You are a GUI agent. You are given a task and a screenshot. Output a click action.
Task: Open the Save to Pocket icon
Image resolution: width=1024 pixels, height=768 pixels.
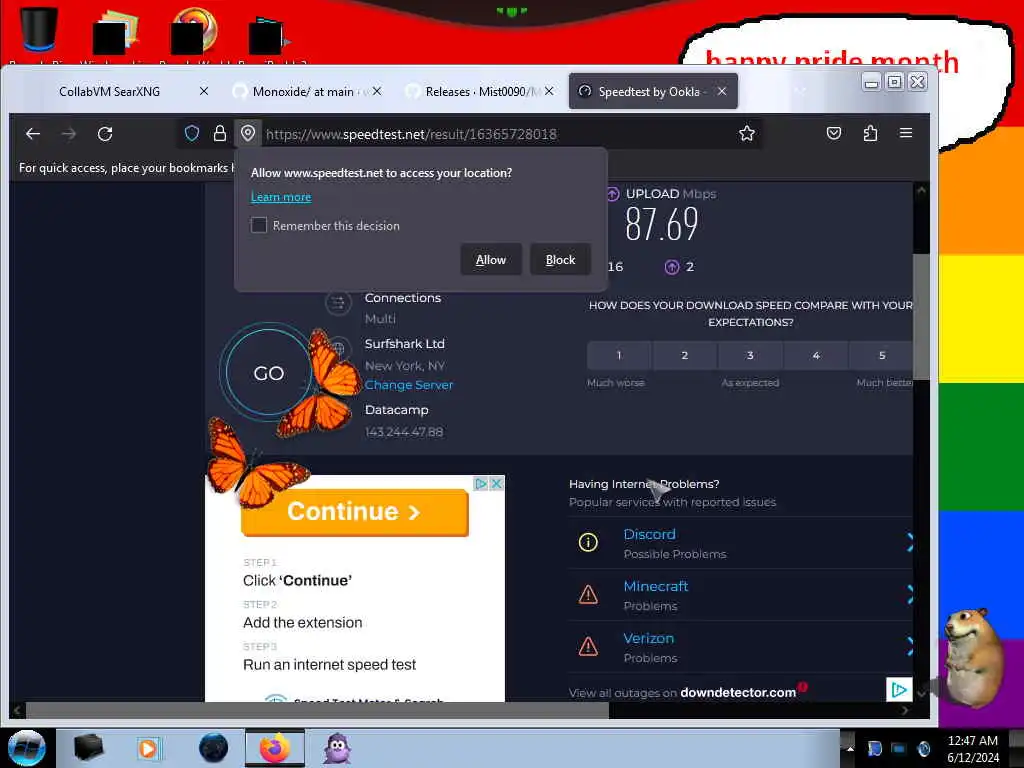[834, 133]
